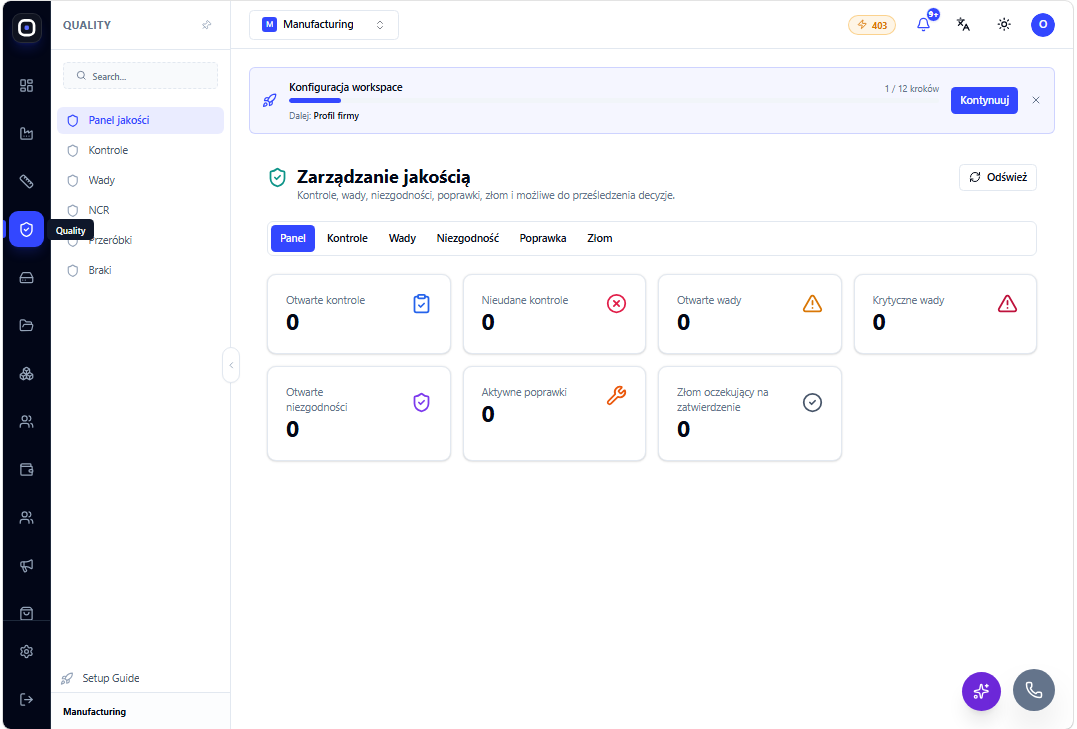Switch to the Kontrole tab
Image resolution: width=1077 pixels, height=729 pixels.
click(347, 238)
